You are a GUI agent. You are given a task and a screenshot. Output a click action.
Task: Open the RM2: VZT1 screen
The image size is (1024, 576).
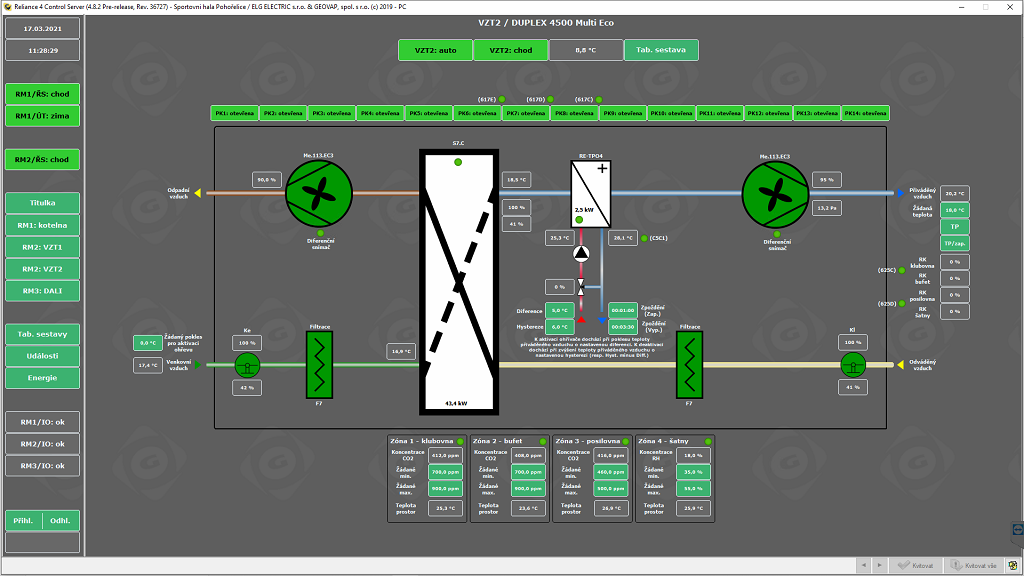[42, 247]
